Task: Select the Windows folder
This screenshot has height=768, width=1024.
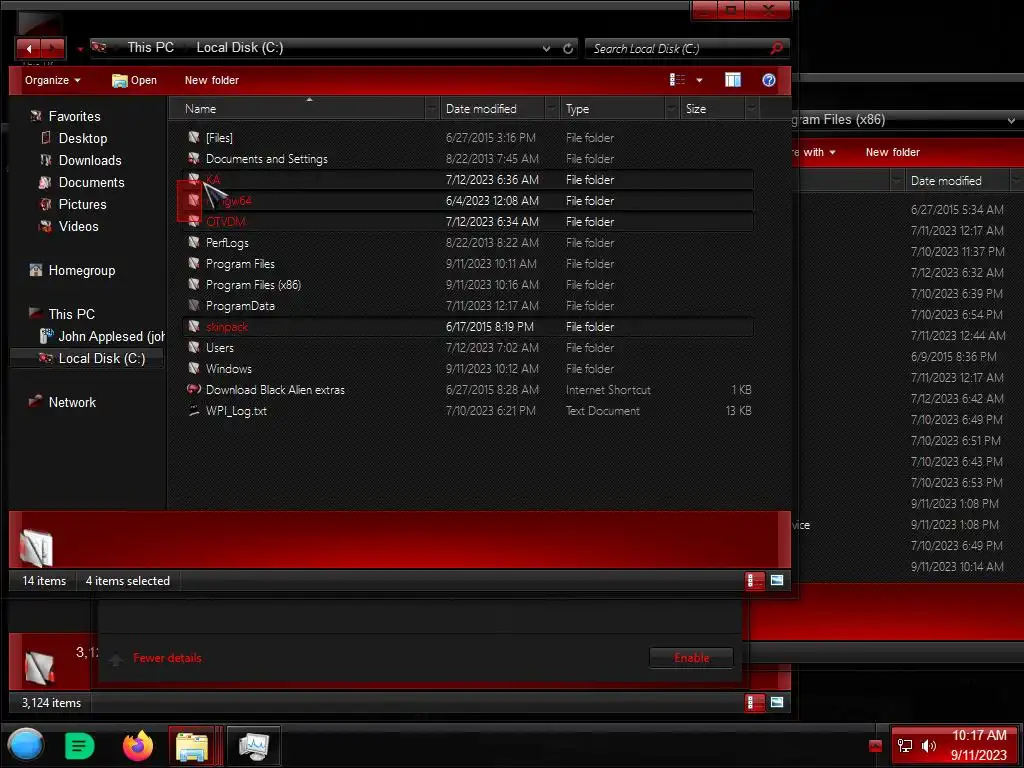Action: [229, 369]
